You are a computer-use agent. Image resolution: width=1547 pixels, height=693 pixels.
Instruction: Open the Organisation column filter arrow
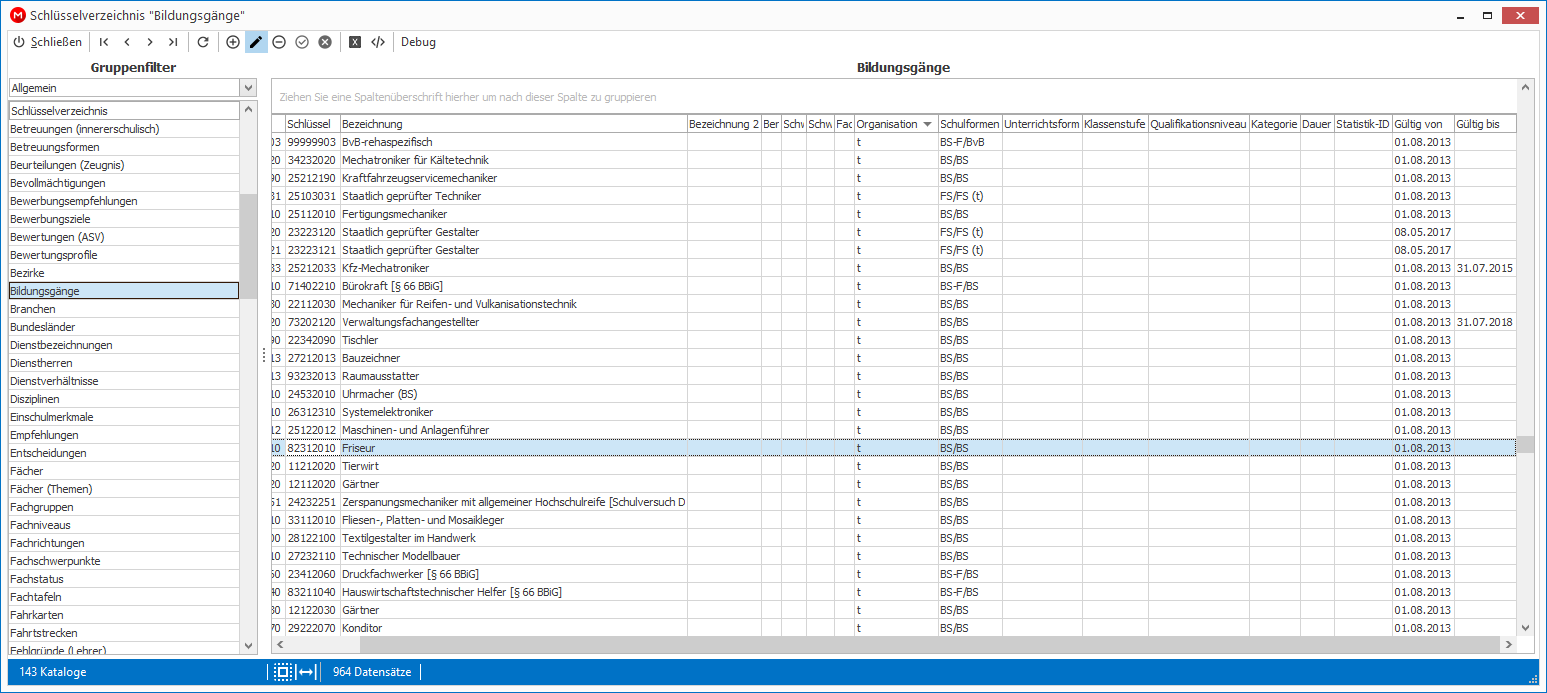tap(928, 124)
